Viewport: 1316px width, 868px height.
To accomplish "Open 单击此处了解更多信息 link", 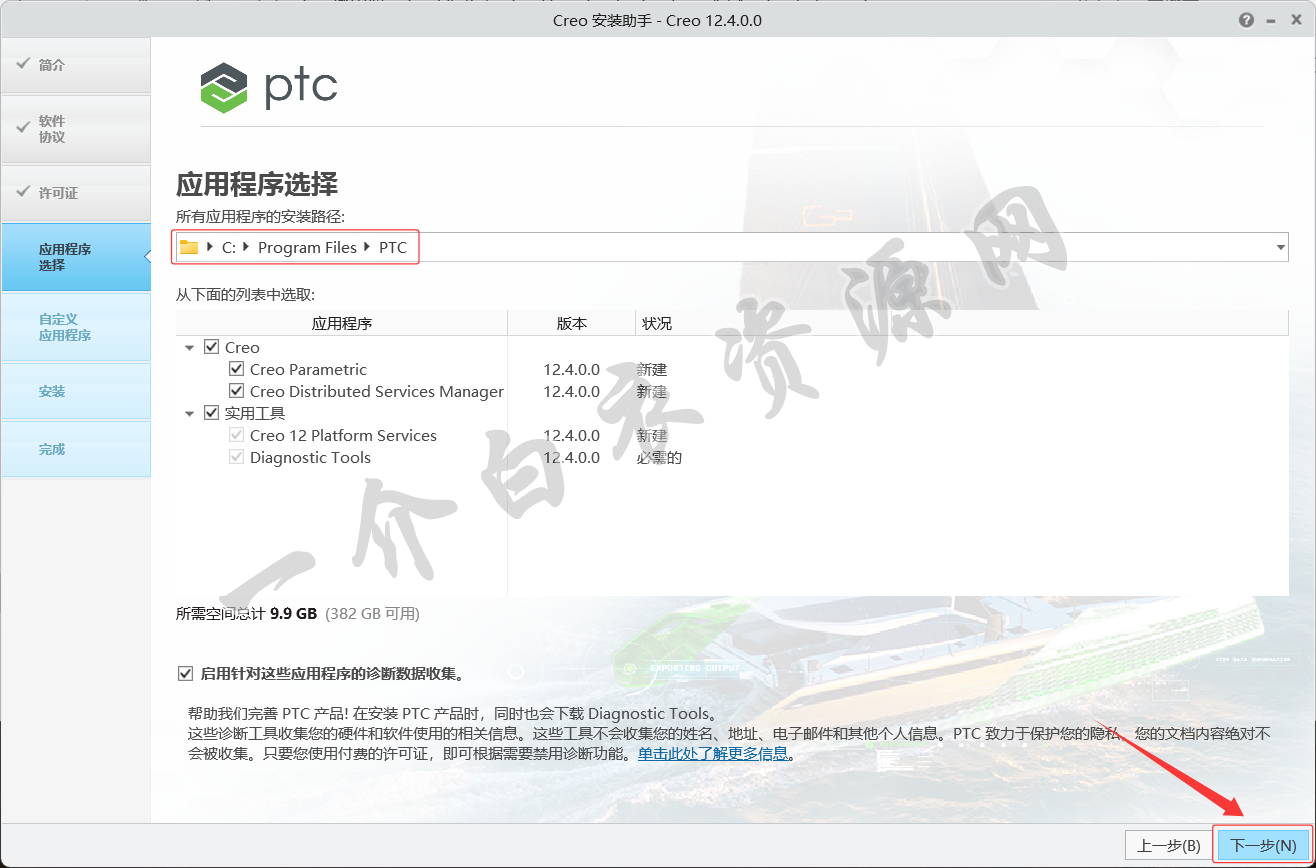I will coord(714,754).
